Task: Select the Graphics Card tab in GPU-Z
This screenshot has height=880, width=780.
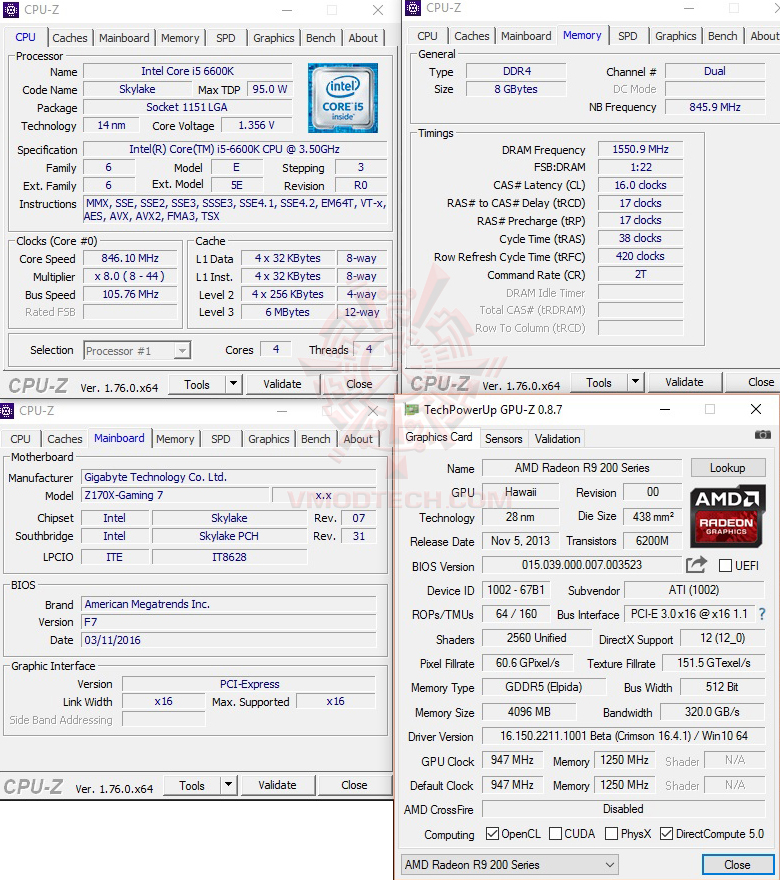Action: tap(439, 437)
